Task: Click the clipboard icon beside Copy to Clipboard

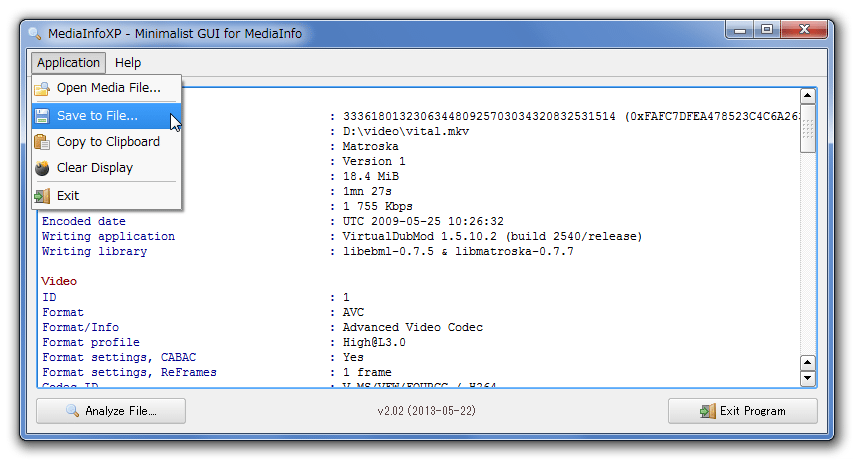Action: coord(42,142)
